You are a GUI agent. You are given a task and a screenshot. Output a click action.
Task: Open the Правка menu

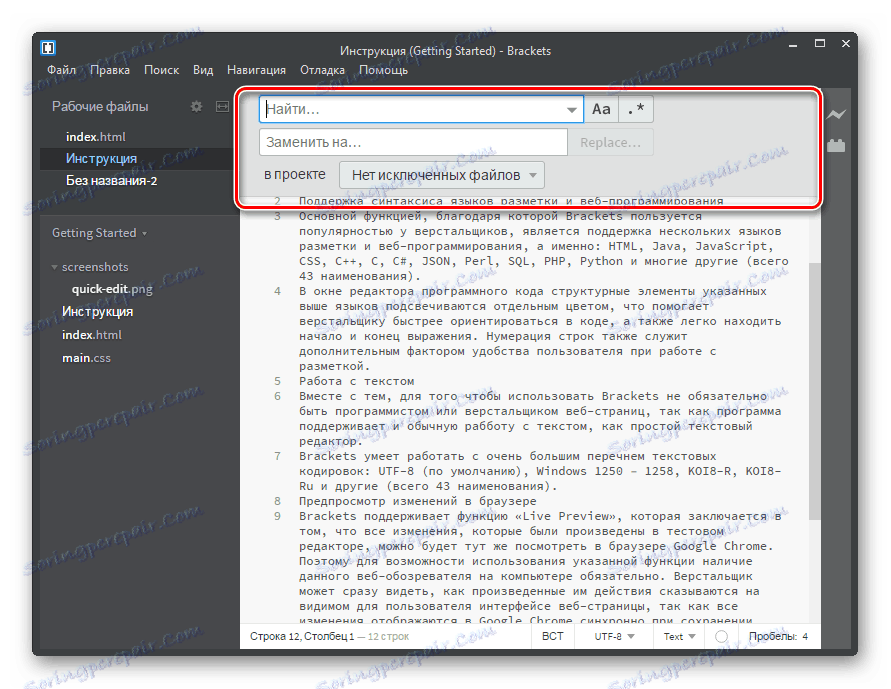click(110, 70)
